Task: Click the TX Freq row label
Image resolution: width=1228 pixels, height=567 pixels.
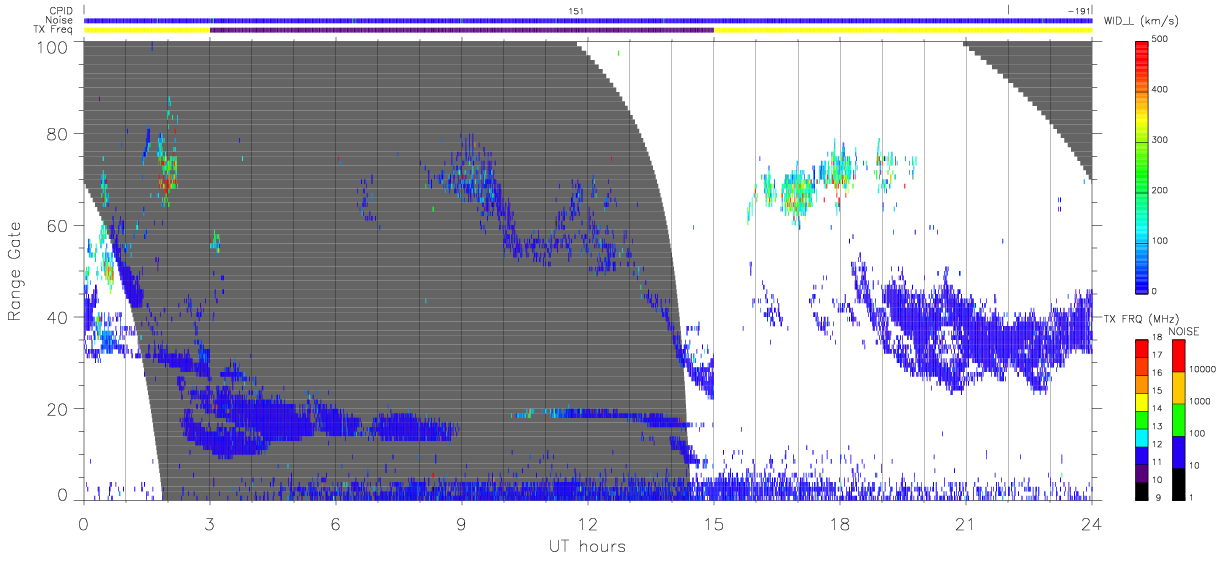Action: coord(54,30)
